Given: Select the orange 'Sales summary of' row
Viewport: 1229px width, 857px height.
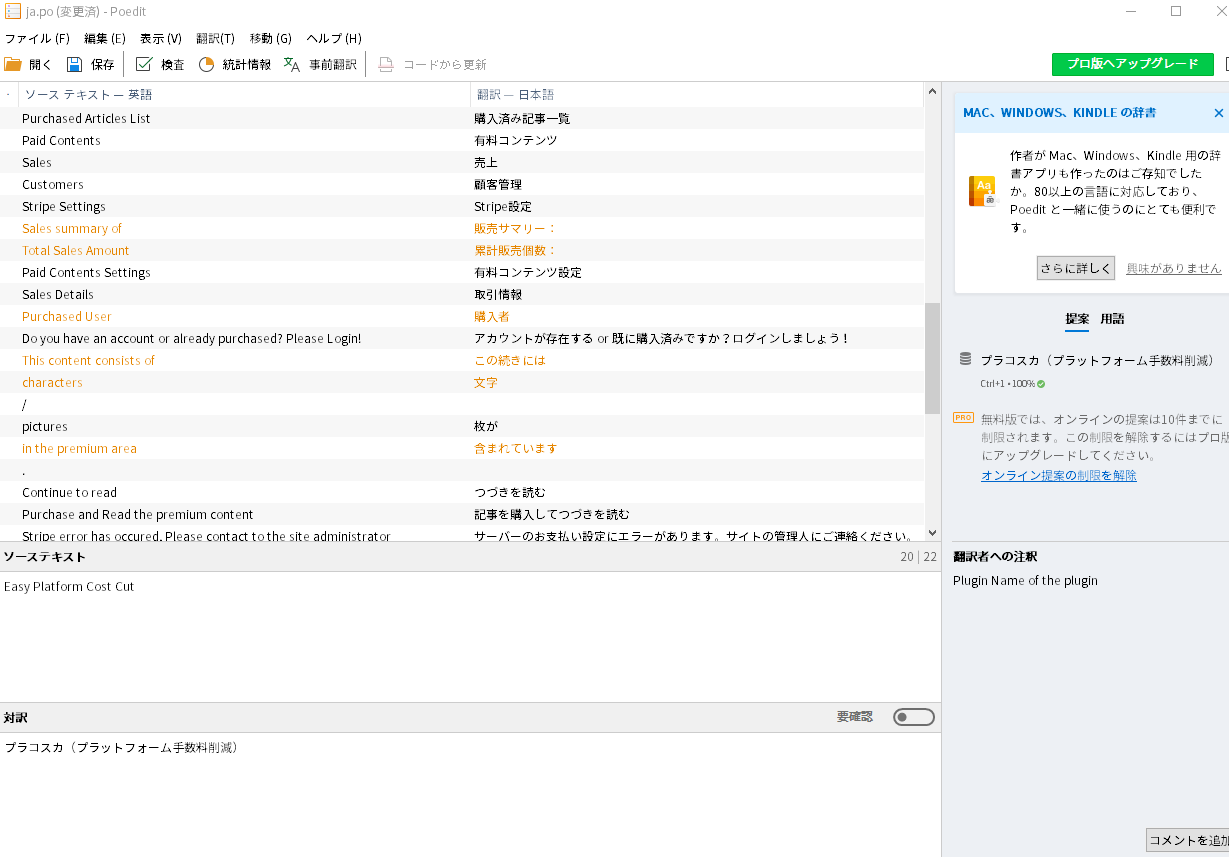Looking at the screenshot, I should point(462,228).
